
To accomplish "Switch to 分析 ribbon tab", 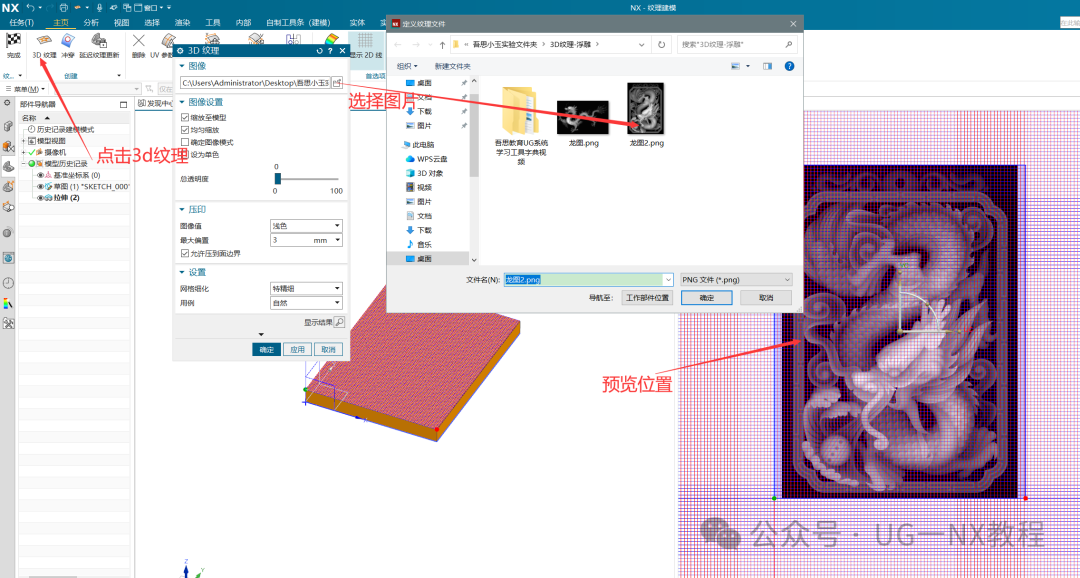I will 91,22.
